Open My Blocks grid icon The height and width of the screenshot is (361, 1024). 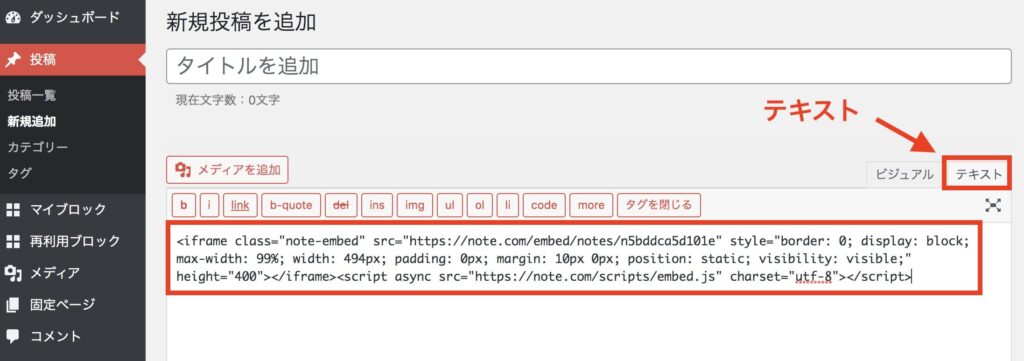point(13,210)
